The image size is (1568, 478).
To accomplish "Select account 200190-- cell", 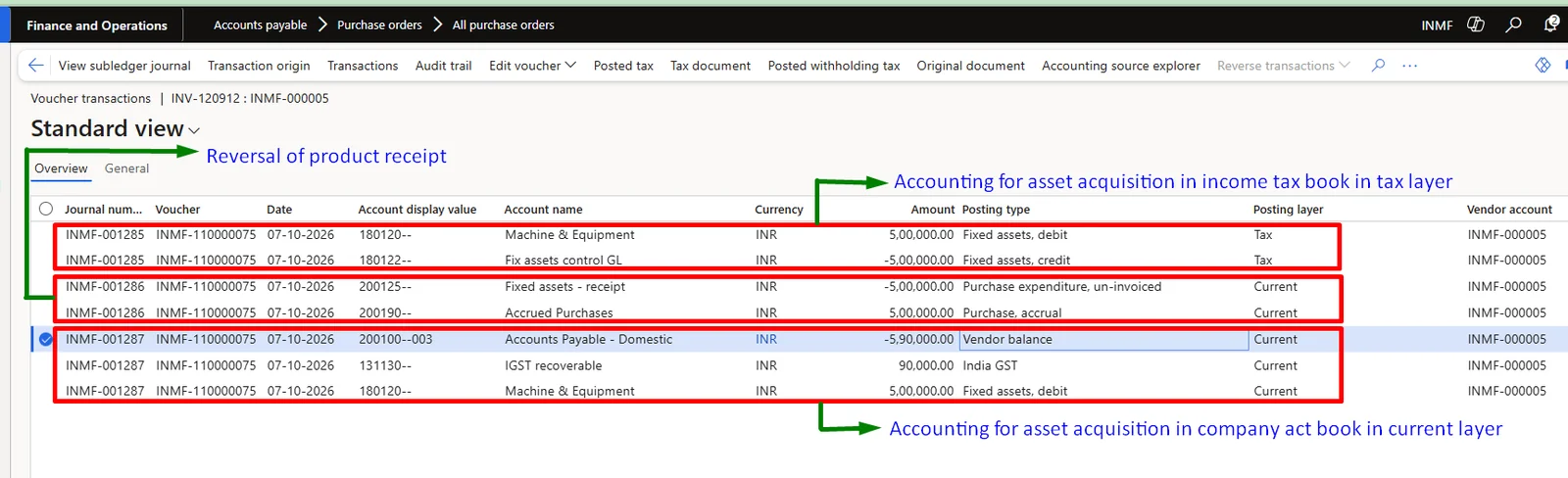I will (x=385, y=313).
